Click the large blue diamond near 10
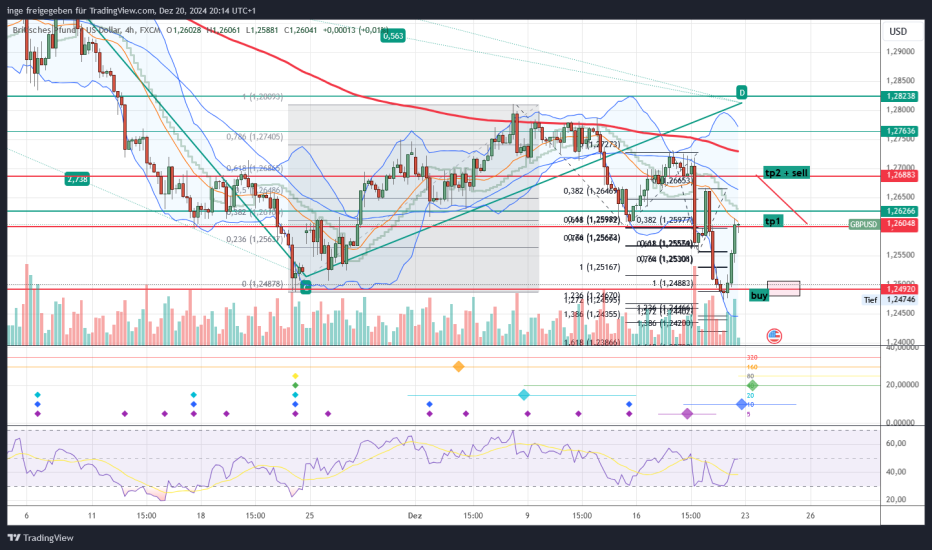This screenshot has height=550, width=932. coord(741,404)
